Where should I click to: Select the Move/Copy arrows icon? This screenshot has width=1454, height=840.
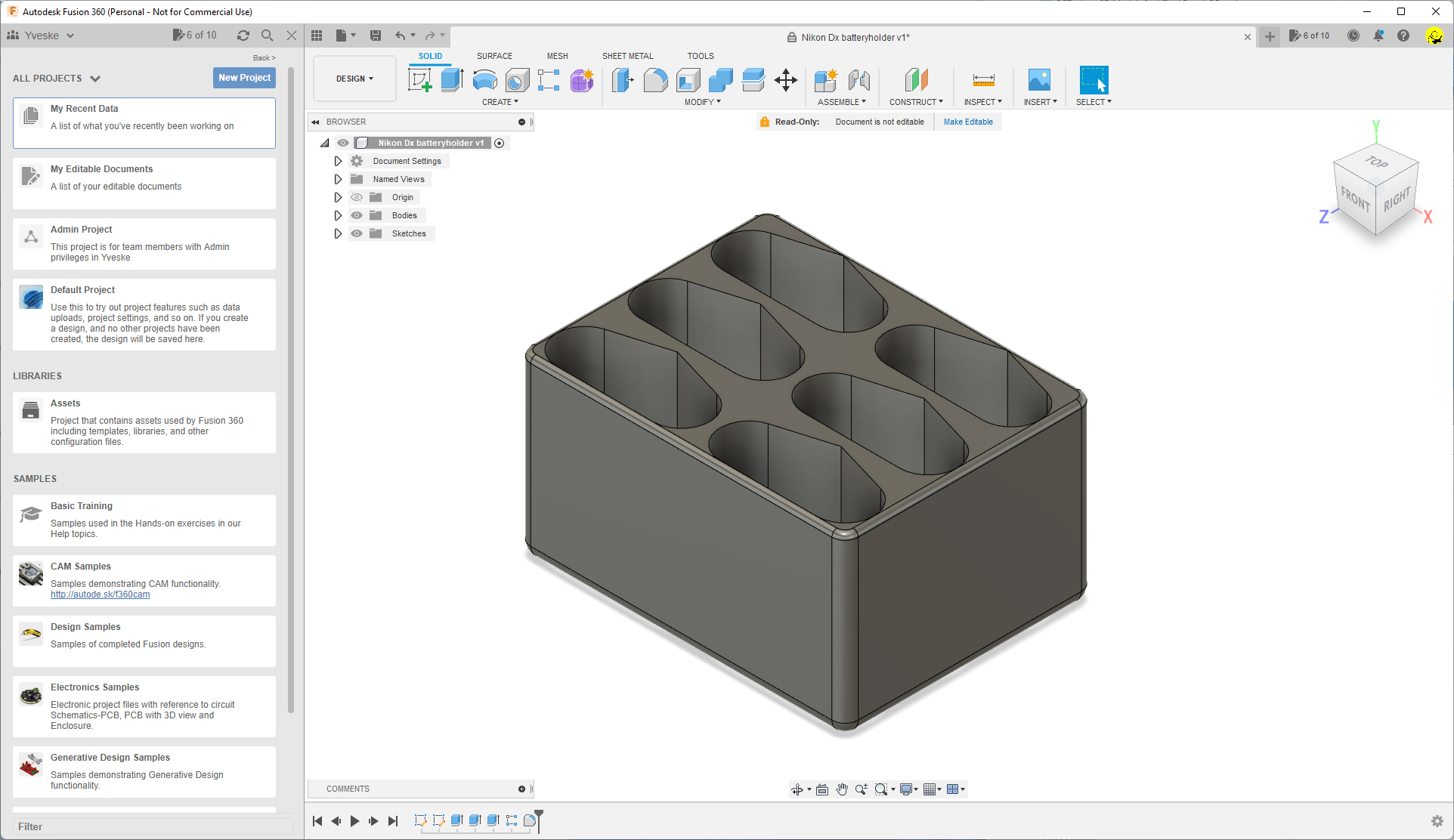[786, 80]
